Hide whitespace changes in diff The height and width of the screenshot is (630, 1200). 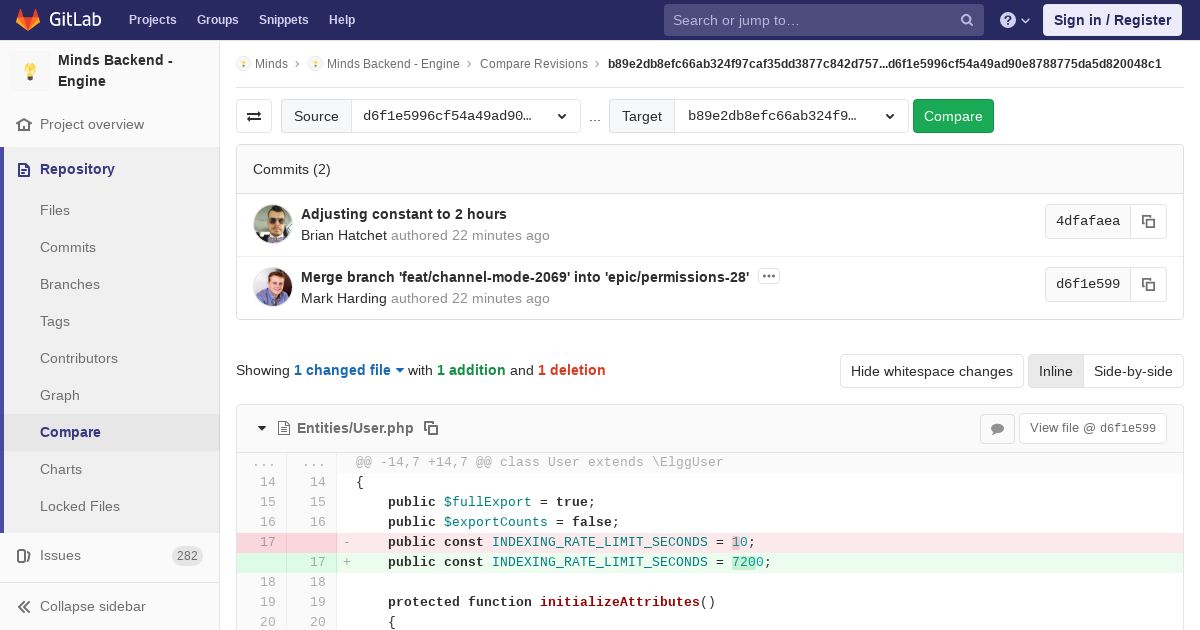pos(931,371)
